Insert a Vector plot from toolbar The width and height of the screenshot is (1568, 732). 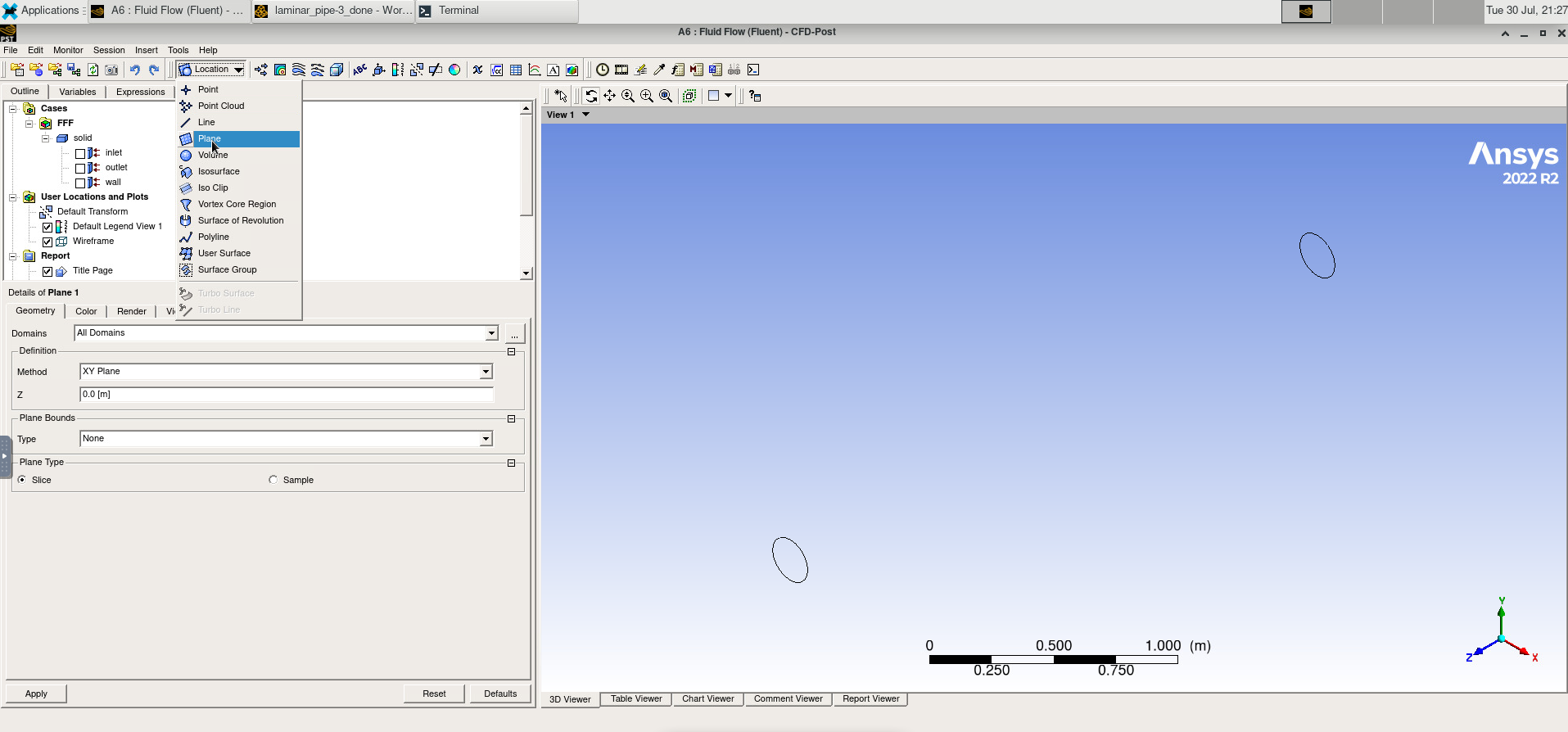point(261,70)
